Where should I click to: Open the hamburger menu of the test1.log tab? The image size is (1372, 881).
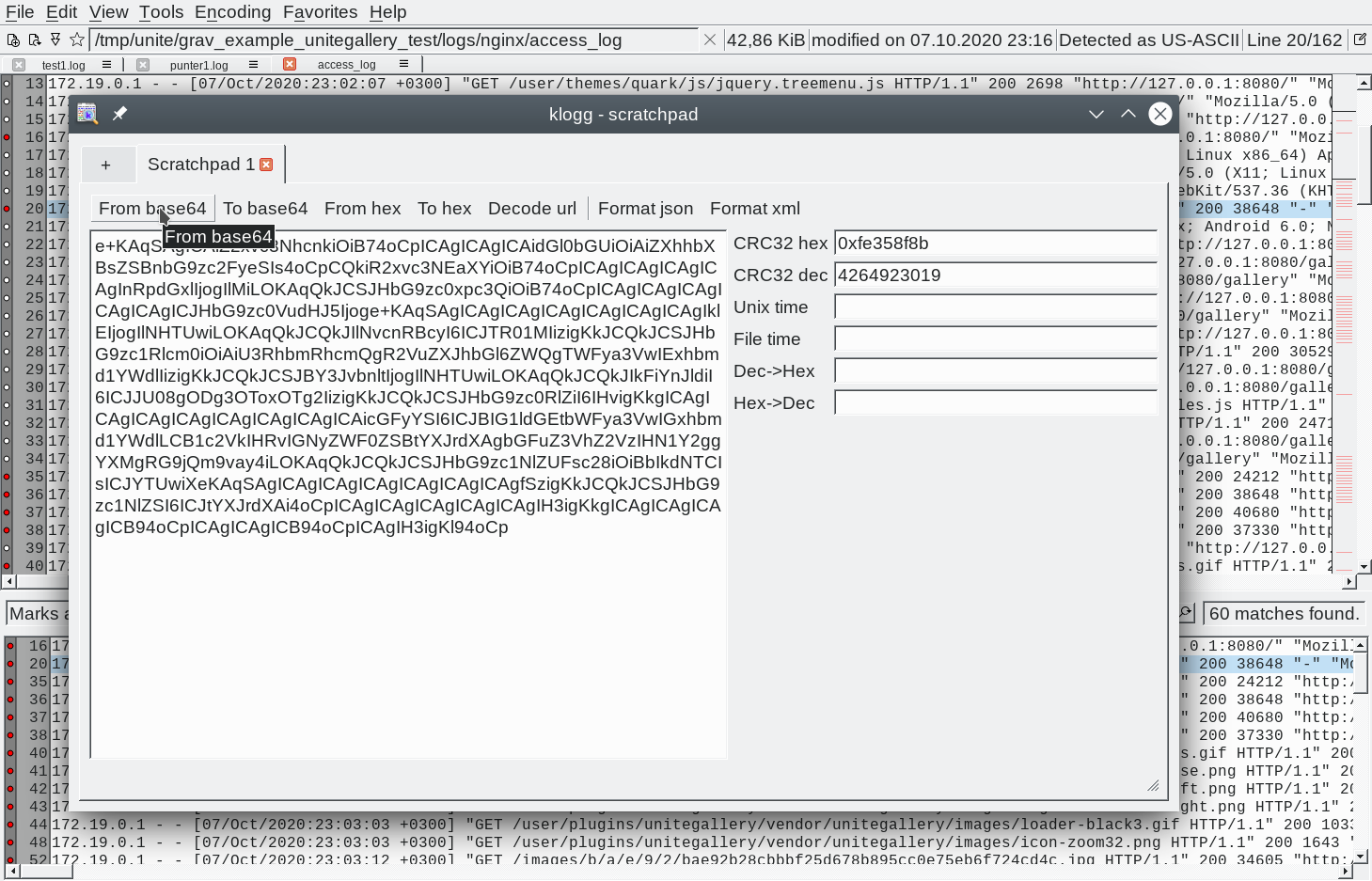pyautogui.click(x=106, y=65)
